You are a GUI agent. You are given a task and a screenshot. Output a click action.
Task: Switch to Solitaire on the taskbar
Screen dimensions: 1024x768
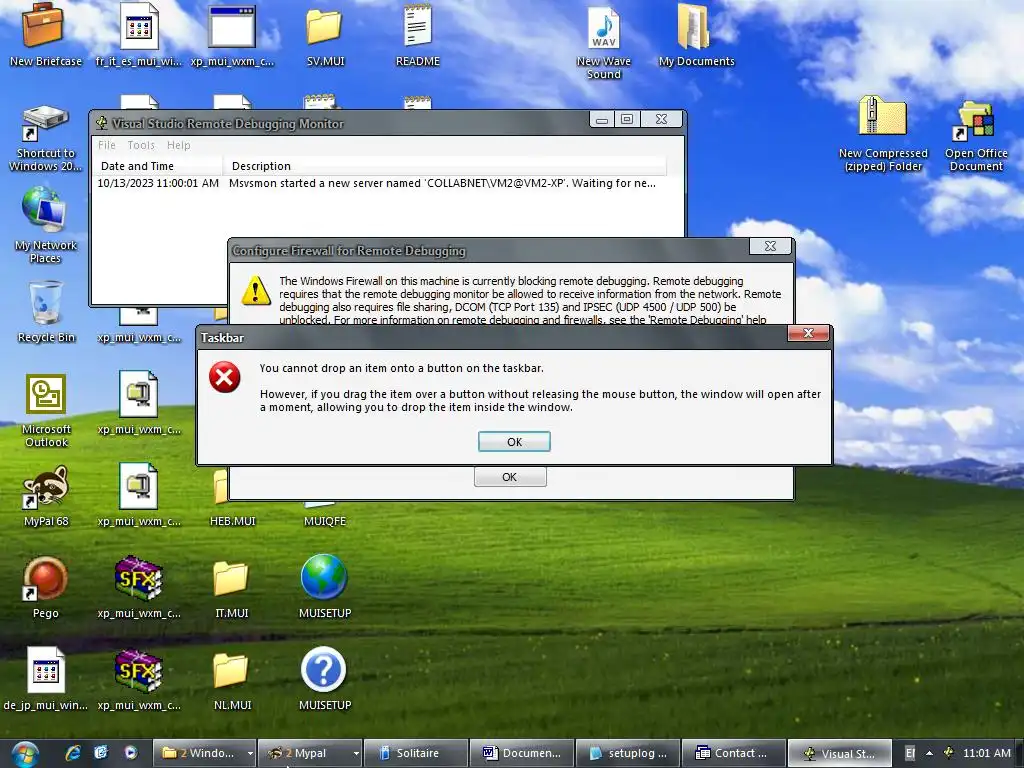point(415,753)
